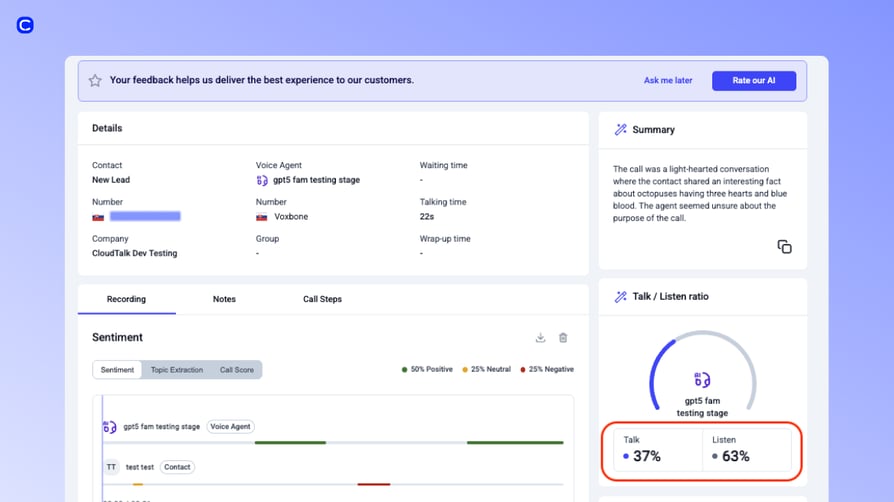The image size is (894, 502).
Task: Click the Details section heading
Action: [x=107, y=128]
